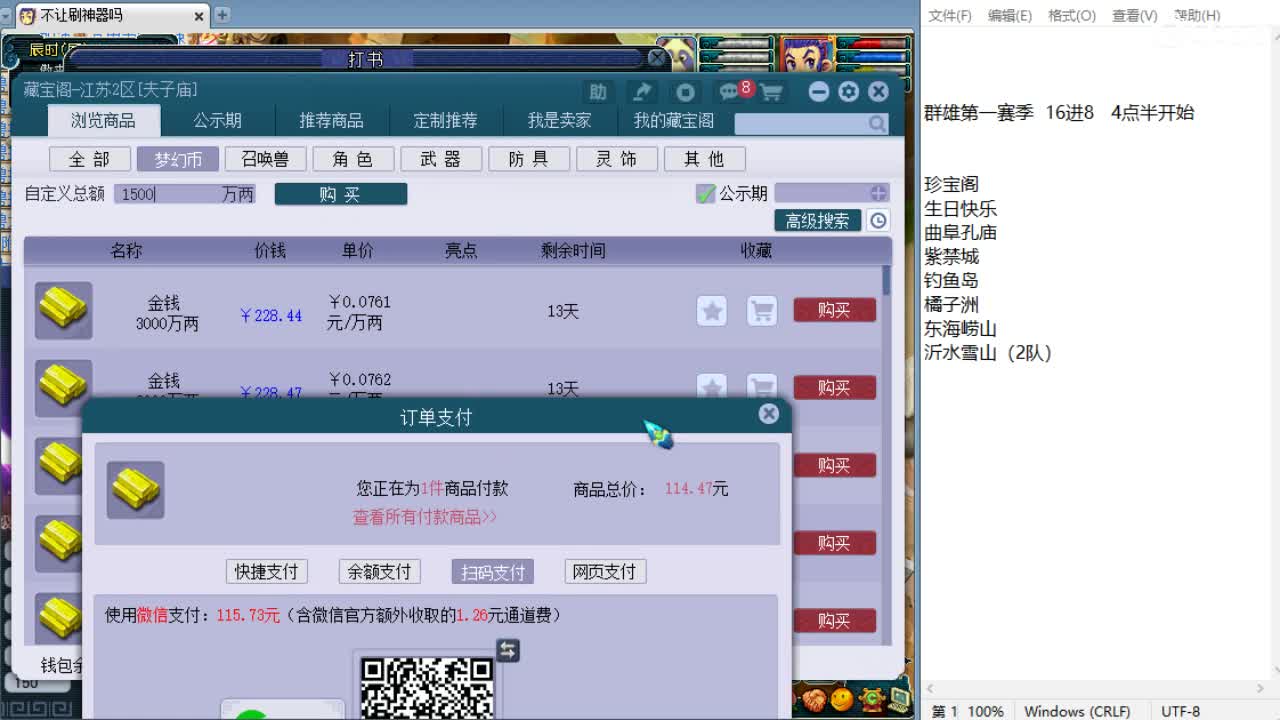Favorite the 金钱3000万两 listing with the star
Viewport: 1280px width, 720px height.
coord(712,311)
